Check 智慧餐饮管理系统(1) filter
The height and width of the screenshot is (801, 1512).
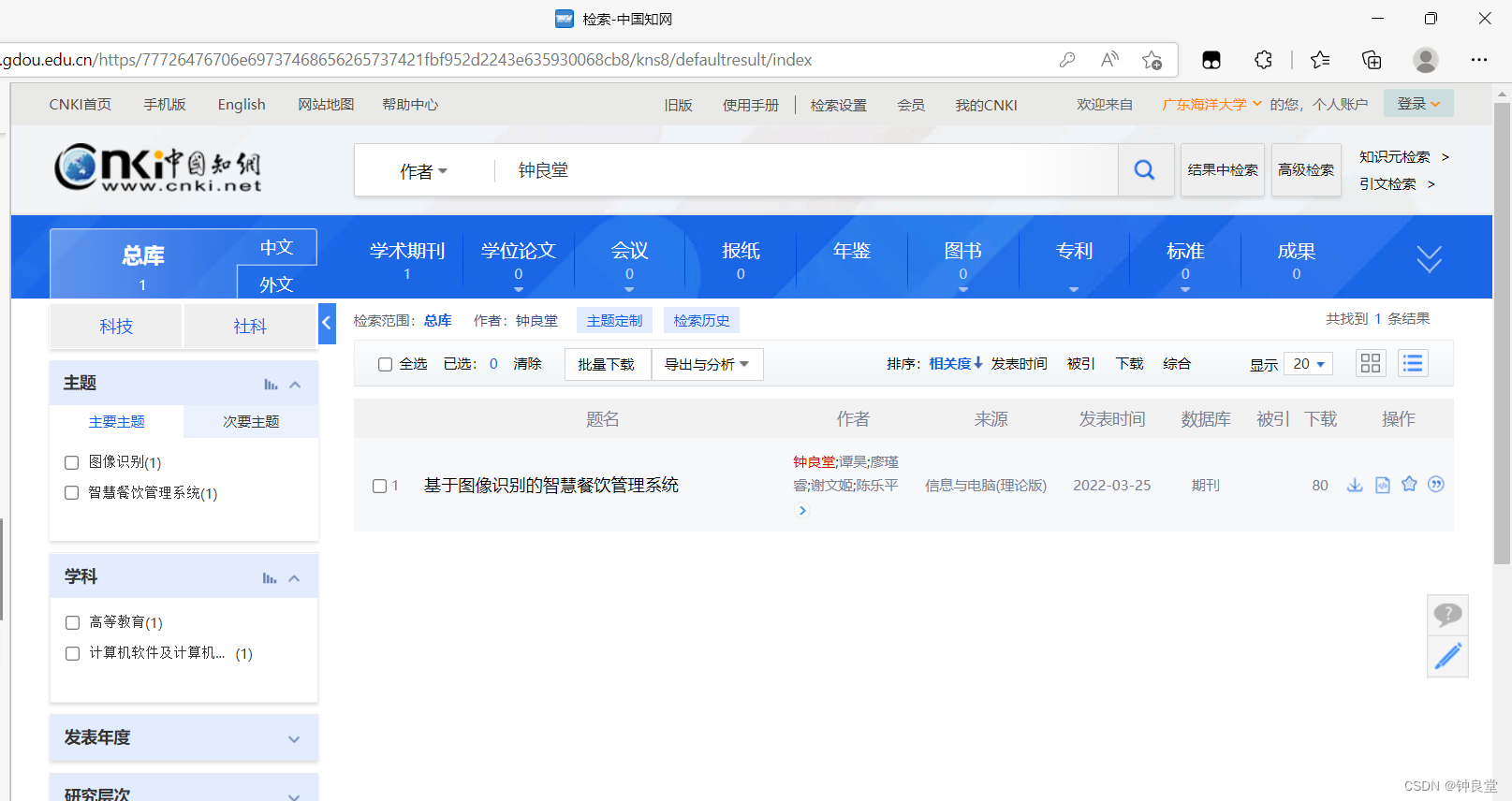pyautogui.click(x=71, y=493)
